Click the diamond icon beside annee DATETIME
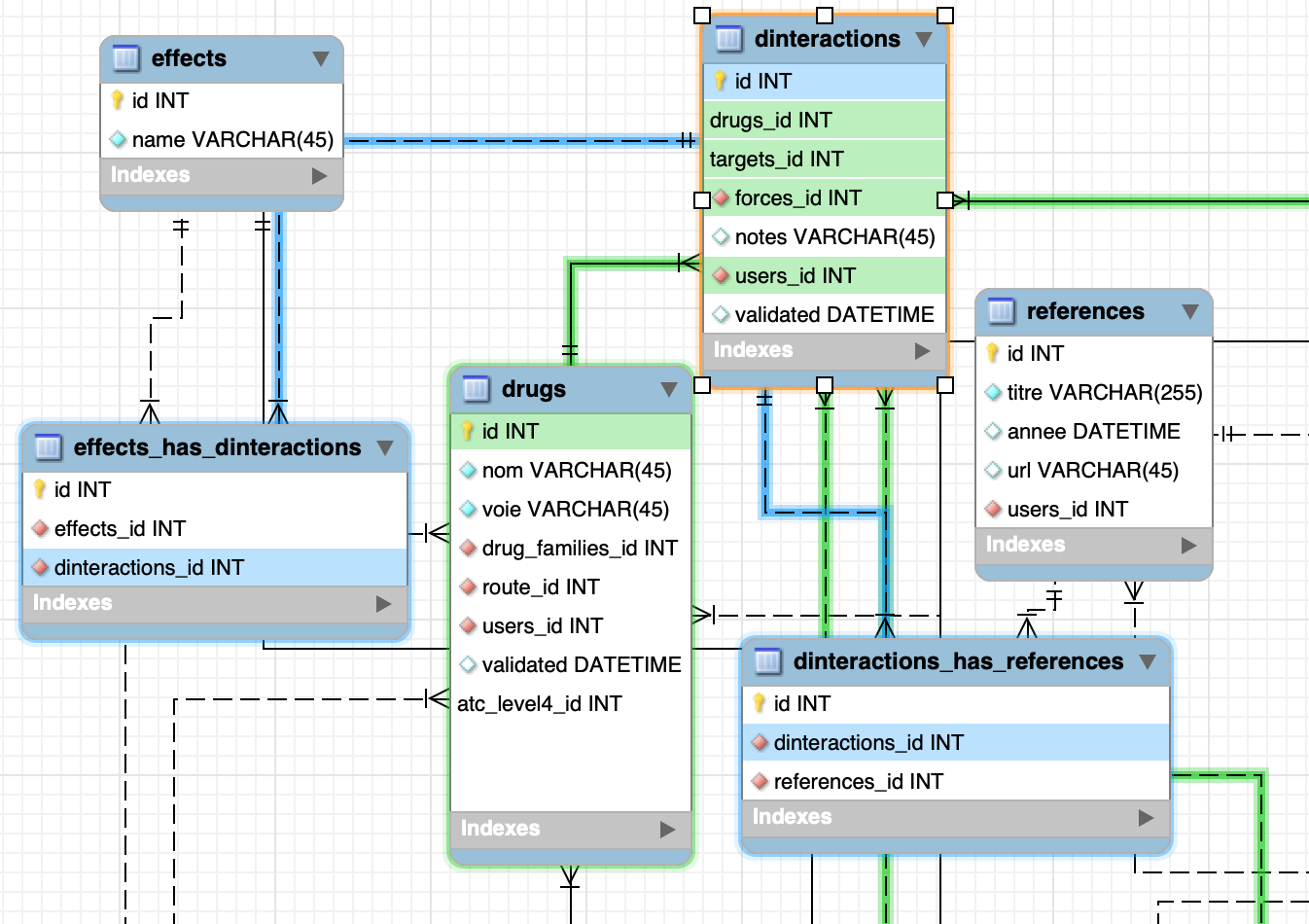This screenshot has height=924, width=1309. (x=993, y=431)
